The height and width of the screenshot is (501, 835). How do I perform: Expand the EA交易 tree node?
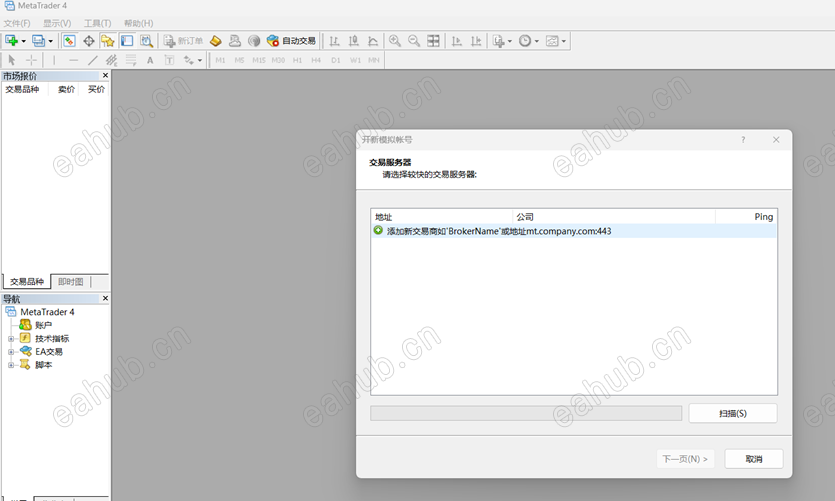(11, 352)
